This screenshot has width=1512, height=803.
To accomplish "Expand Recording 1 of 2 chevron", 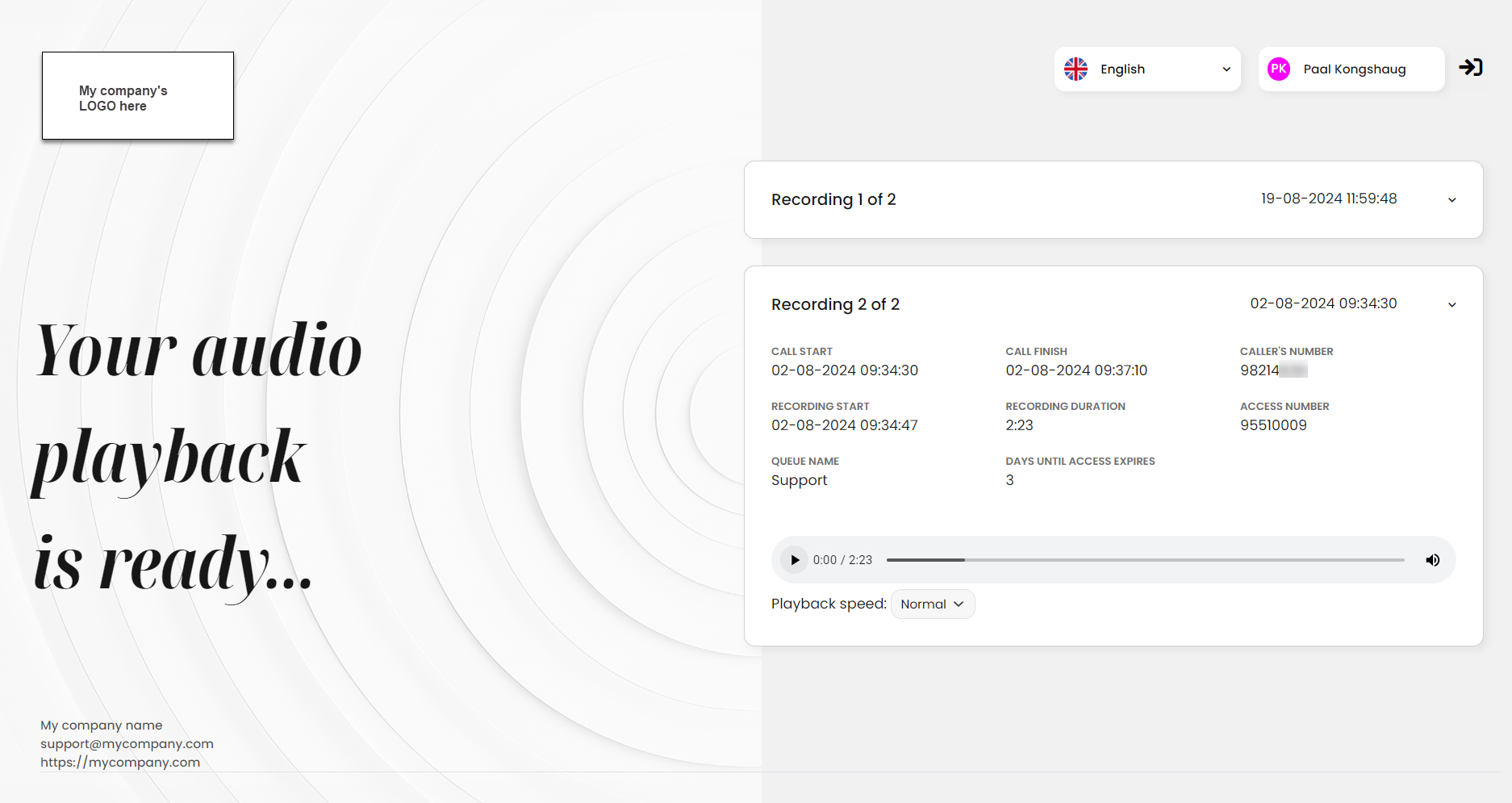I will pos(1451,200).
